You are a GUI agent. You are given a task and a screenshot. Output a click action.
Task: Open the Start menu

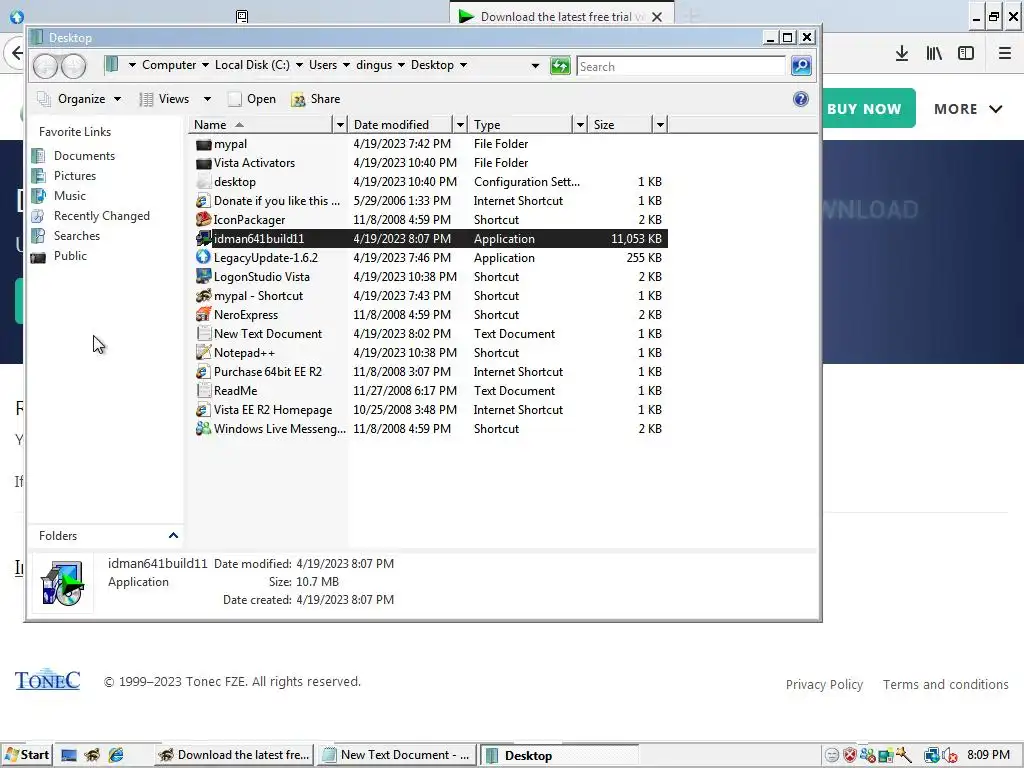click(x=27, y=756)
